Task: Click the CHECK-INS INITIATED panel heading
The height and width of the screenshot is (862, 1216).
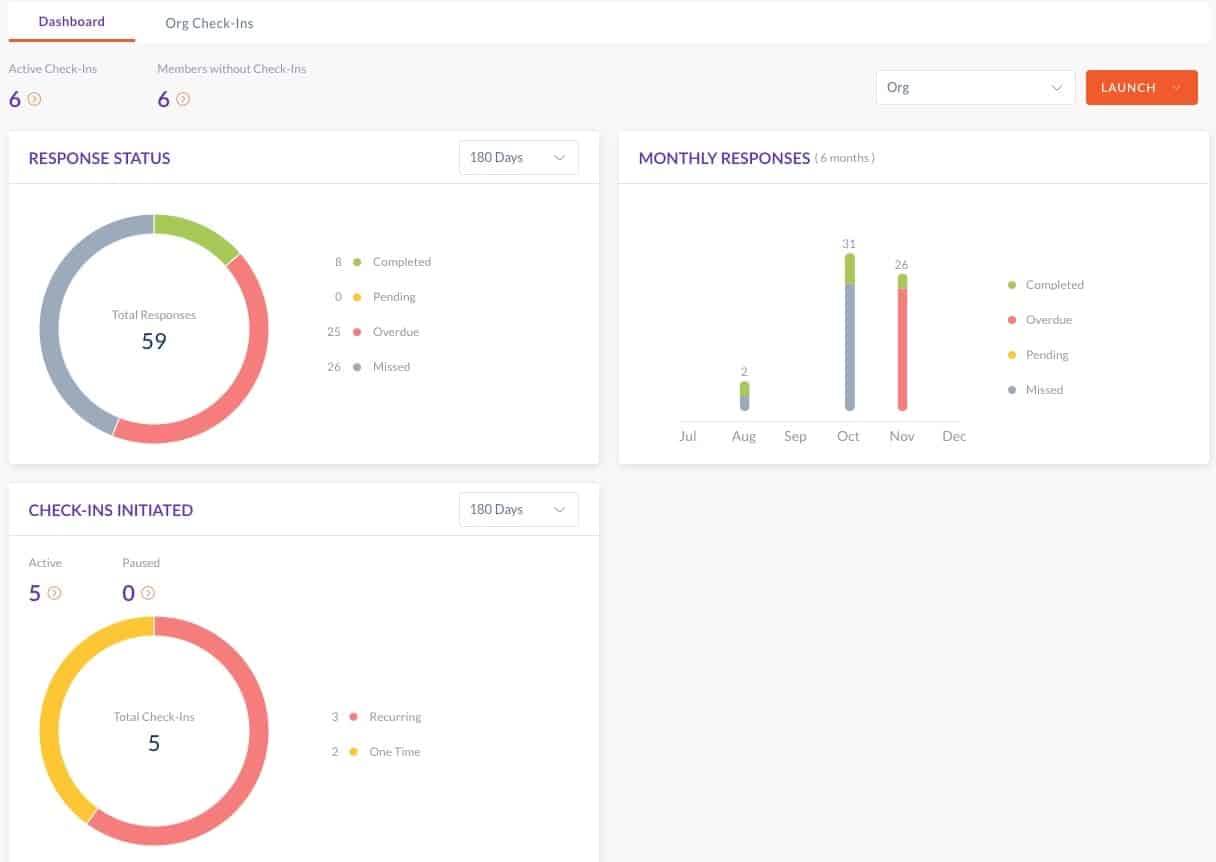Action: 111,510
